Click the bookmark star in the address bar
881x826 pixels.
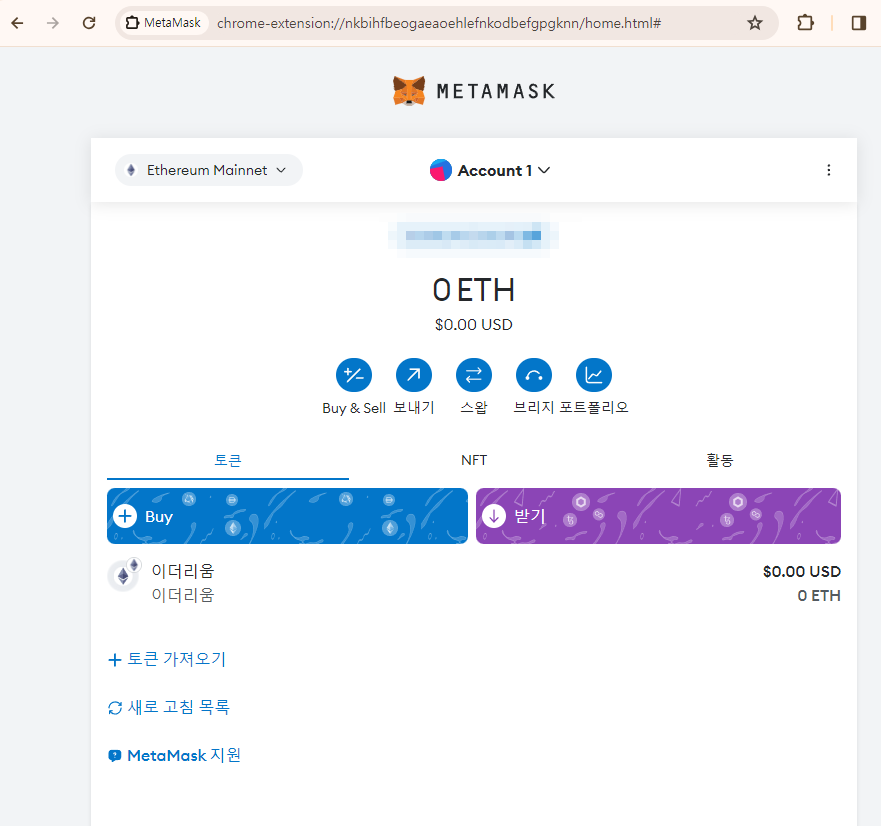(x=755, y=21)
